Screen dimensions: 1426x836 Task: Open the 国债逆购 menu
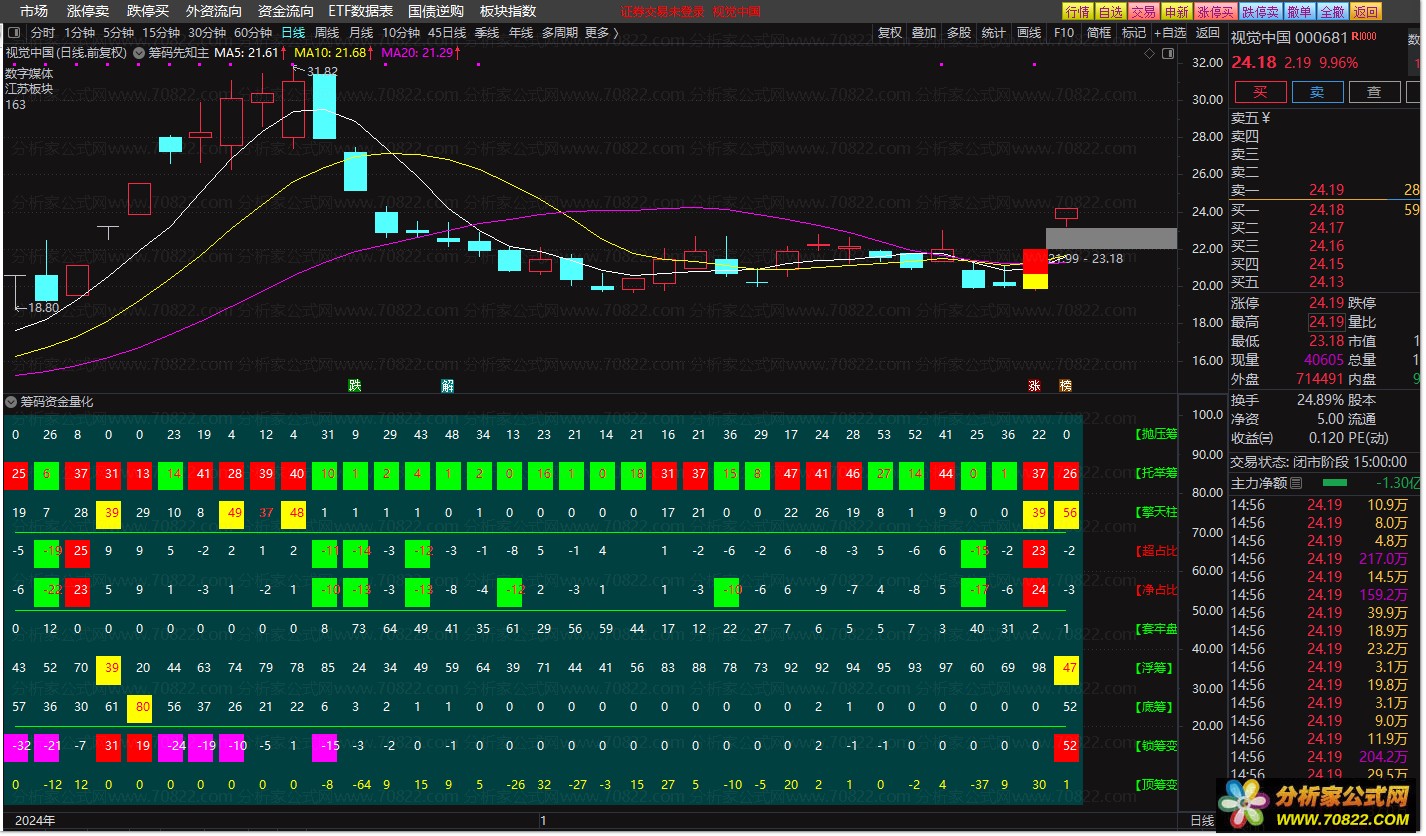click(437, 11)
